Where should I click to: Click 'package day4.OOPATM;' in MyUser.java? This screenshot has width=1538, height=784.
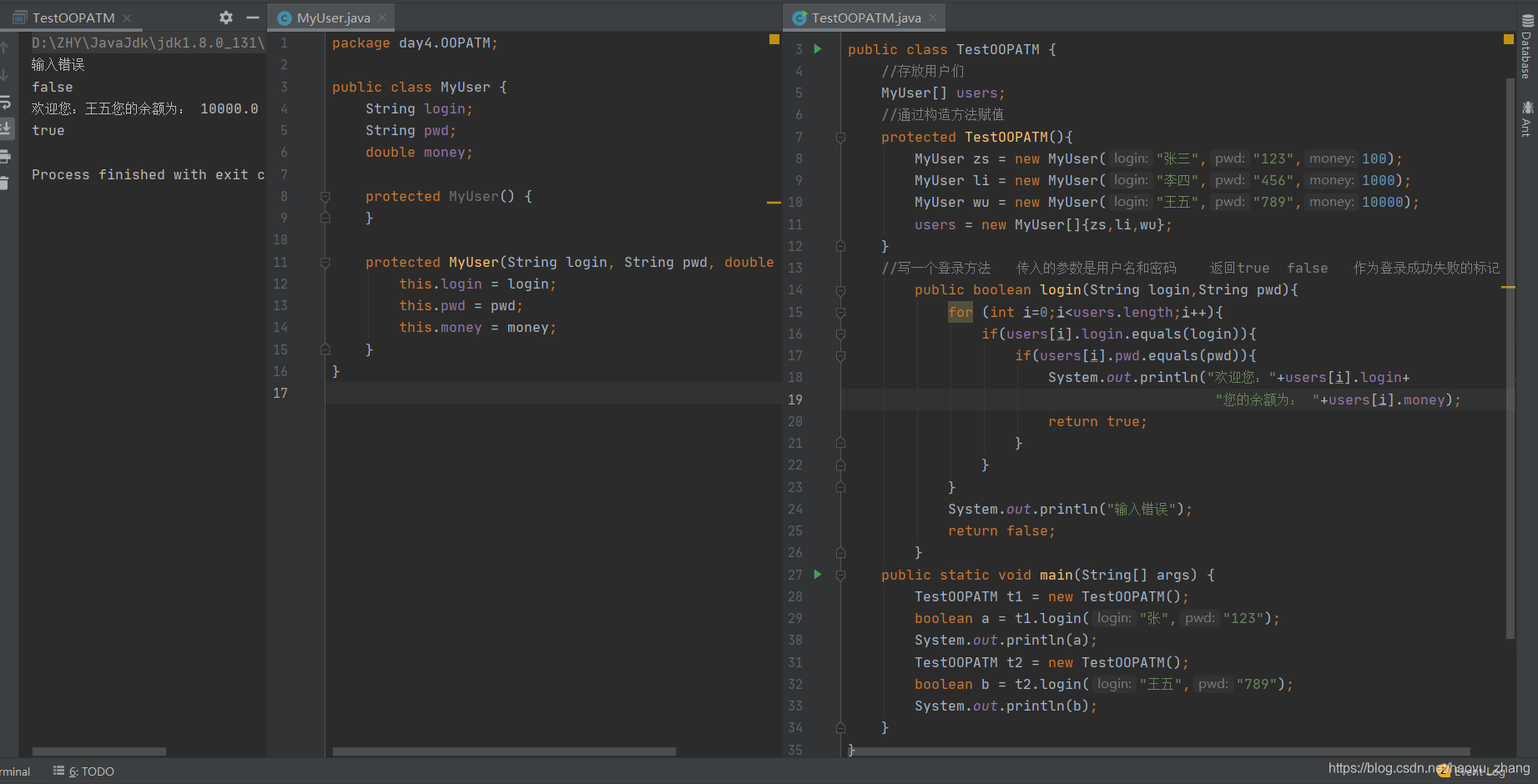click(x=415, y=43)
